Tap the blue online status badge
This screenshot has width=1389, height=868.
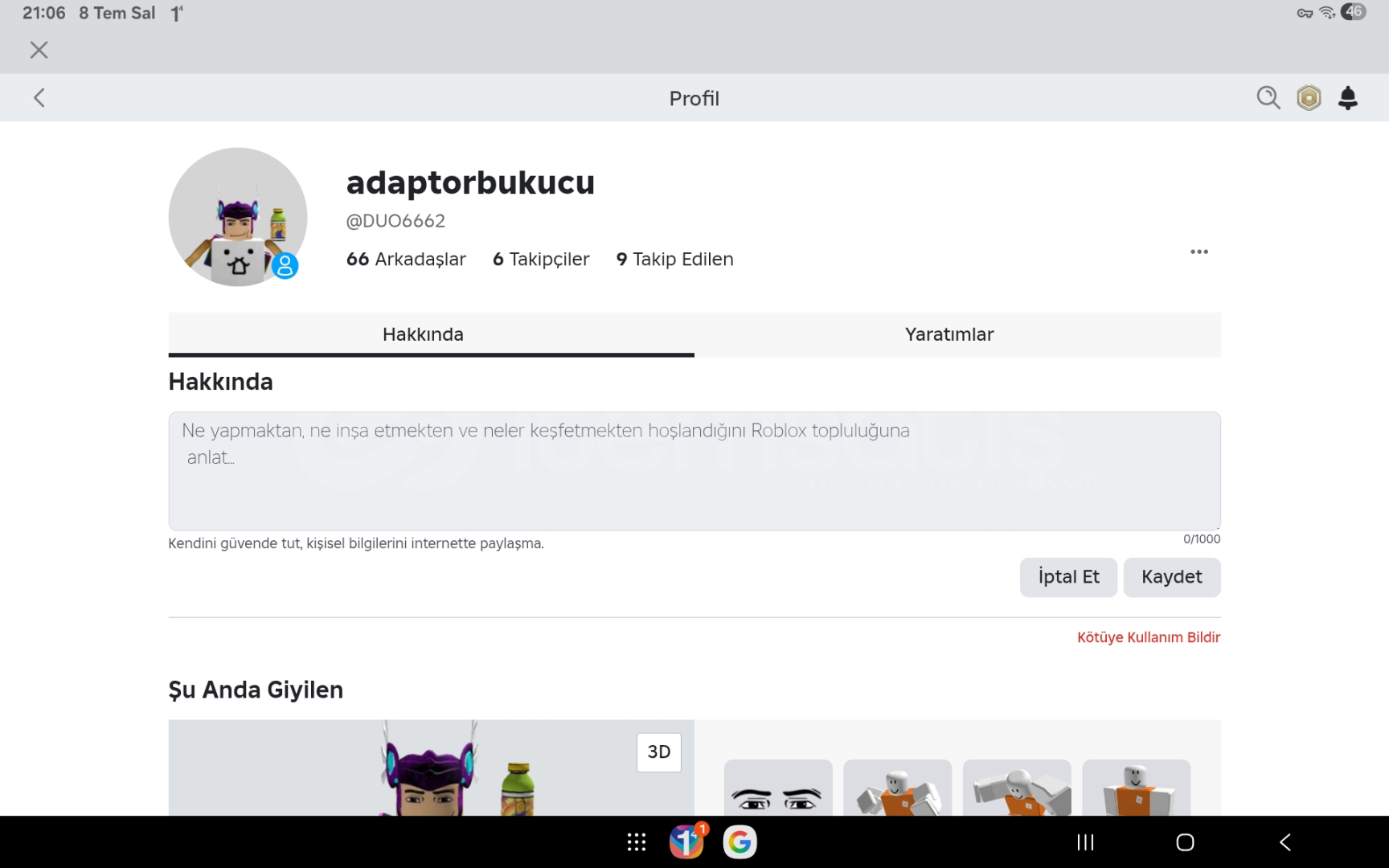[x=285, y=266]
